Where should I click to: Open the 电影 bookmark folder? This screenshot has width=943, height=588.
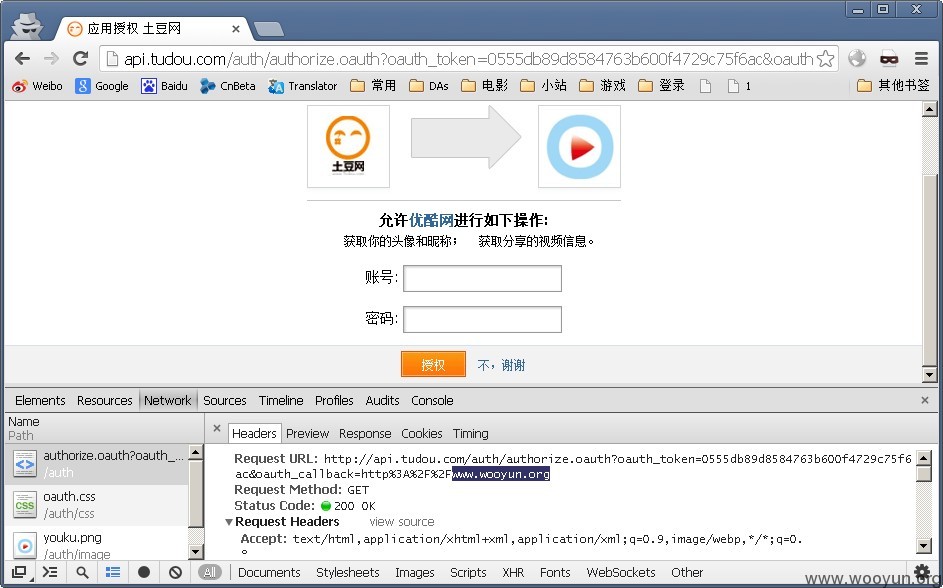coord(485,86)
